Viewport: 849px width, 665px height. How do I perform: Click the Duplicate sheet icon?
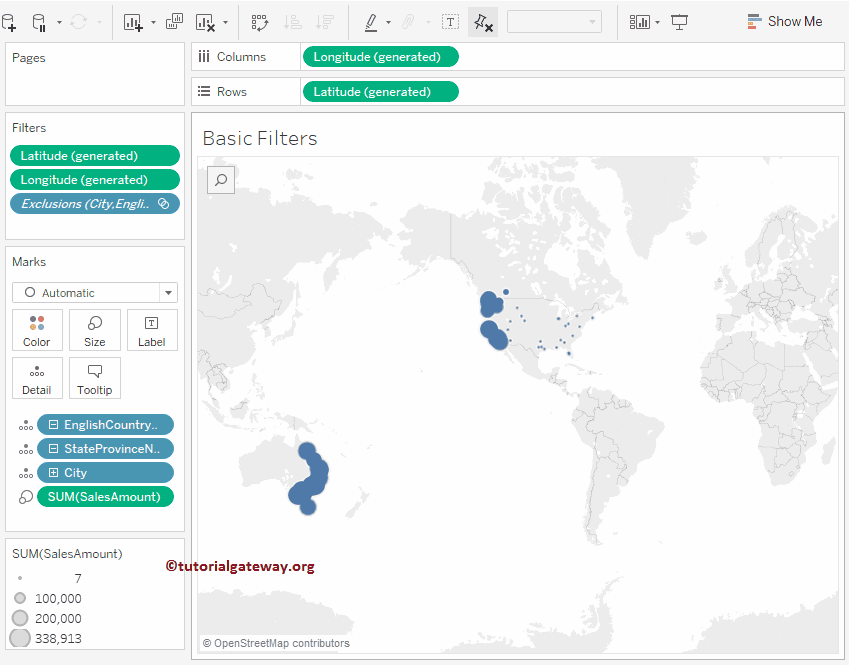tap(174, 21)
